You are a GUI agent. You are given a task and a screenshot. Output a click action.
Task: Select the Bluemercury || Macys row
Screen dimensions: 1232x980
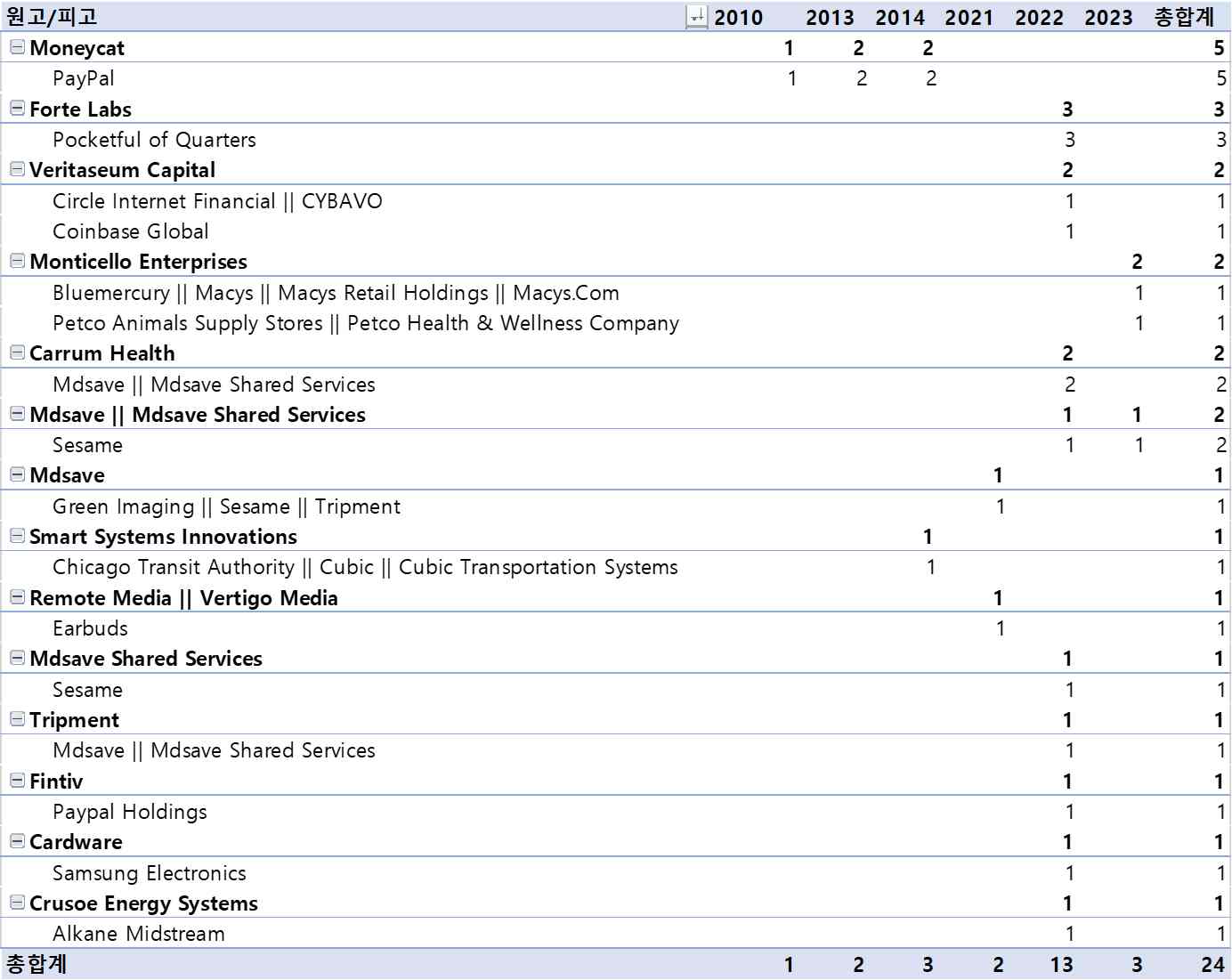[336, 293]
